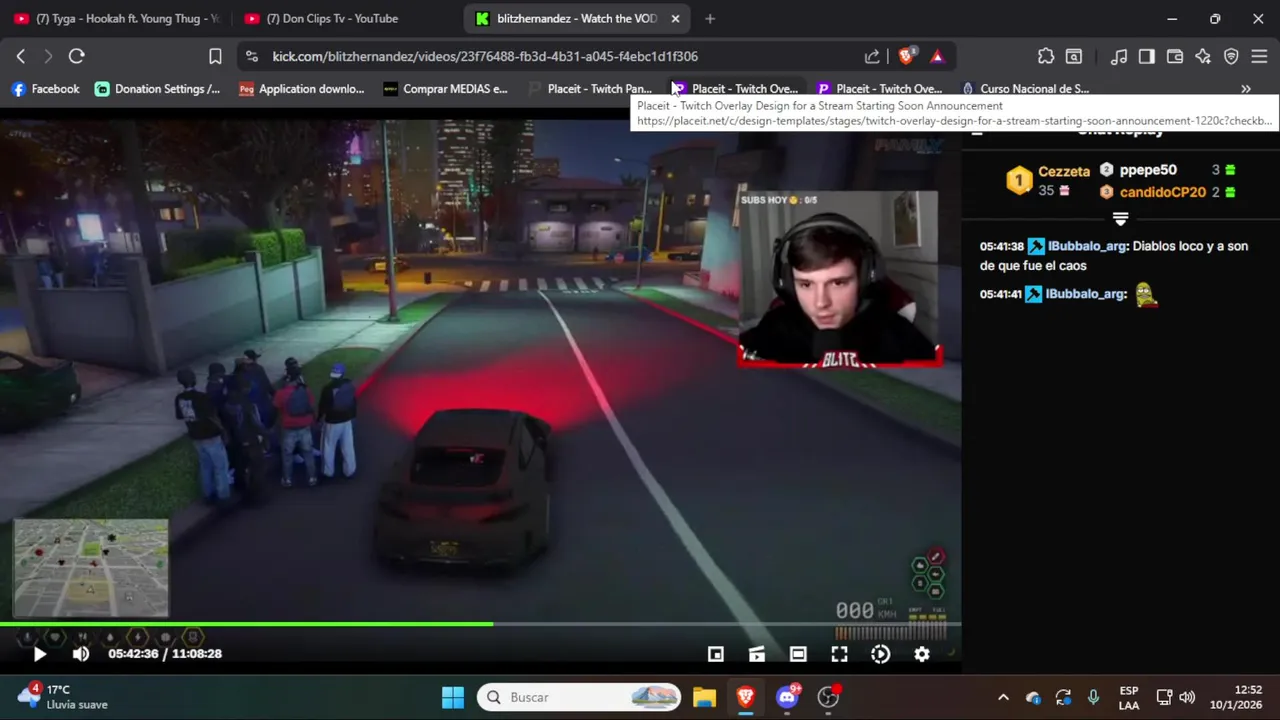Image resolution: width=1280 pixels, height=720 pixels.
Task: Open the weather widget showing 17°C
Action: tap(62, 697)
